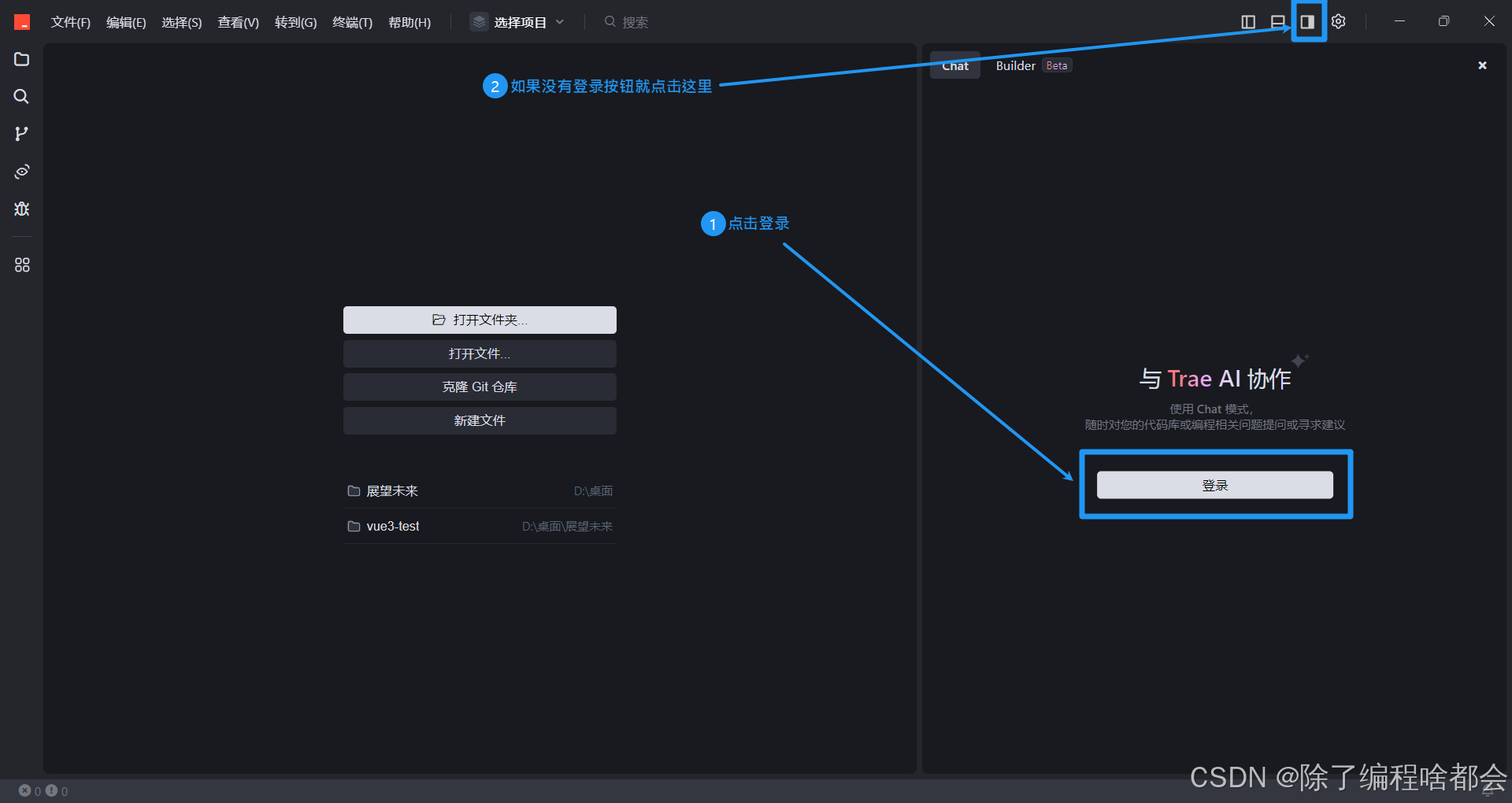Open the 查看(V) menu
This screenshot has height=803, width=1512.
pyautogui.click(x=239, y=22)
